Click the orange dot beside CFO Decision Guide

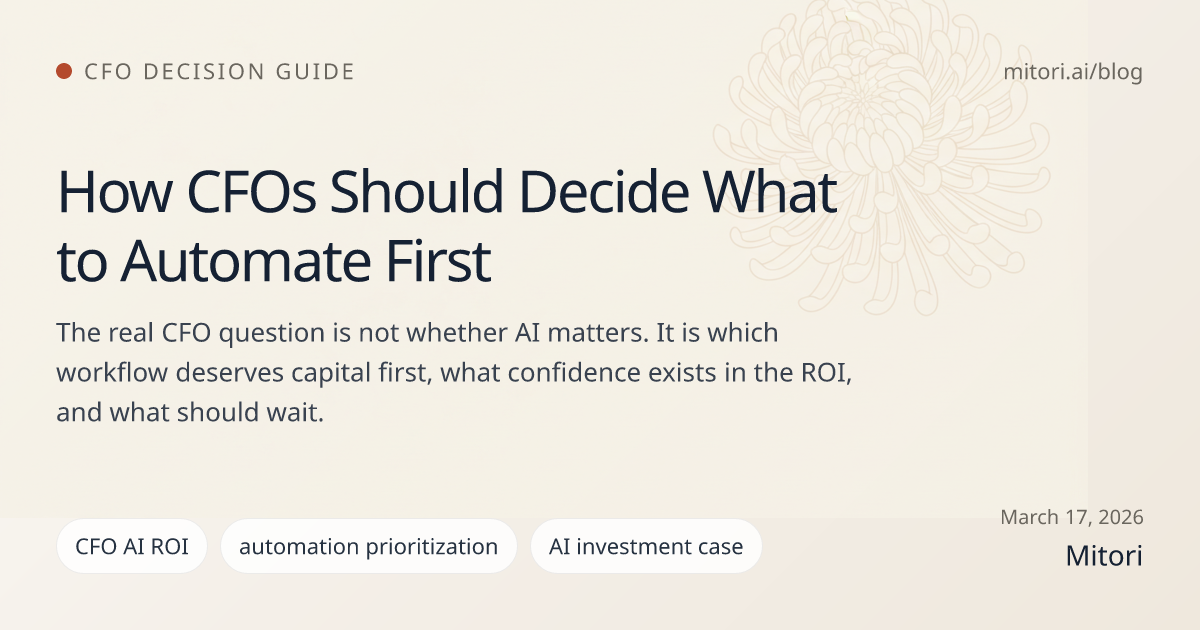(x=64, y=71)
